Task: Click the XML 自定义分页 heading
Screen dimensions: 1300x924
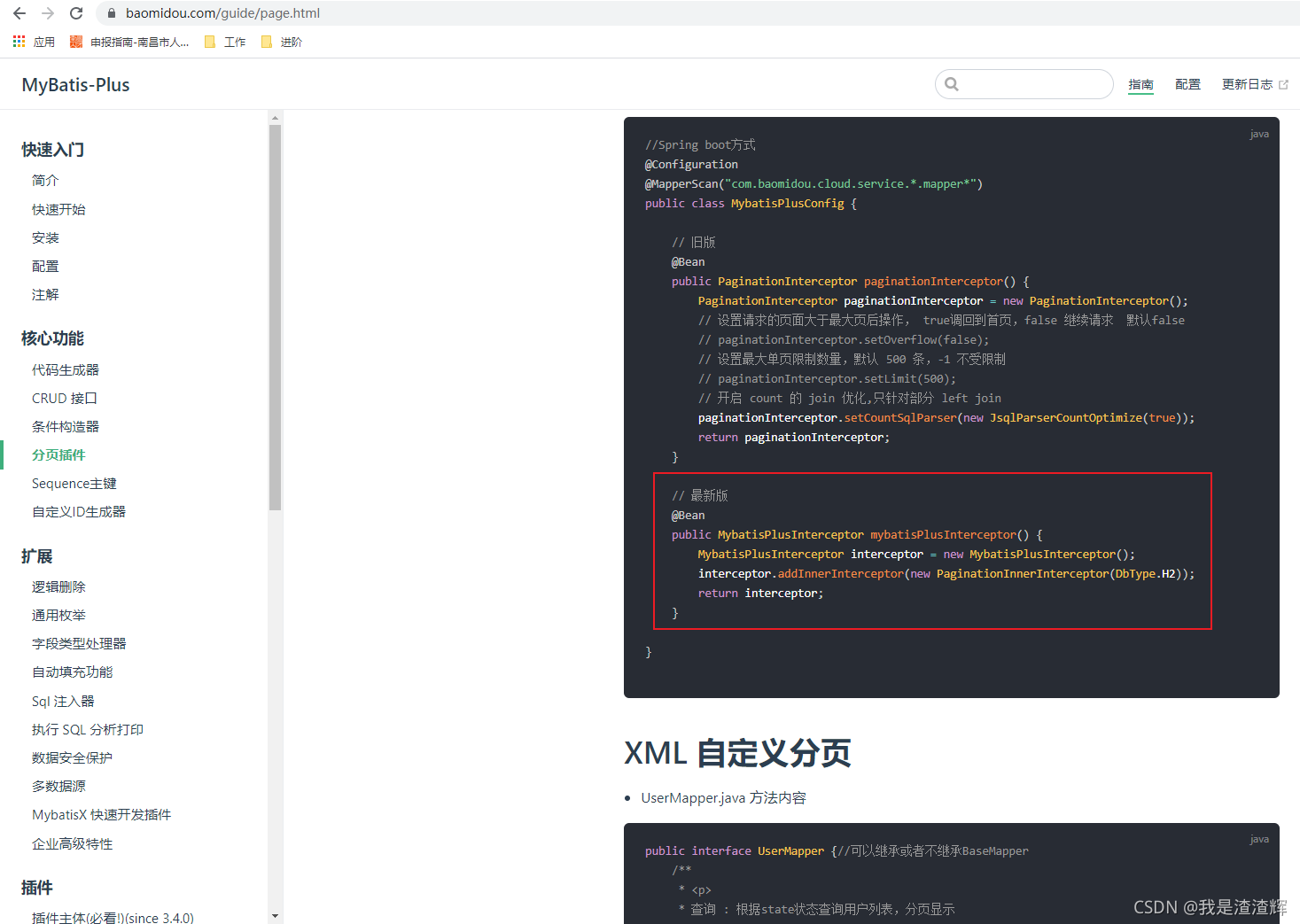Action: [737, 753]
